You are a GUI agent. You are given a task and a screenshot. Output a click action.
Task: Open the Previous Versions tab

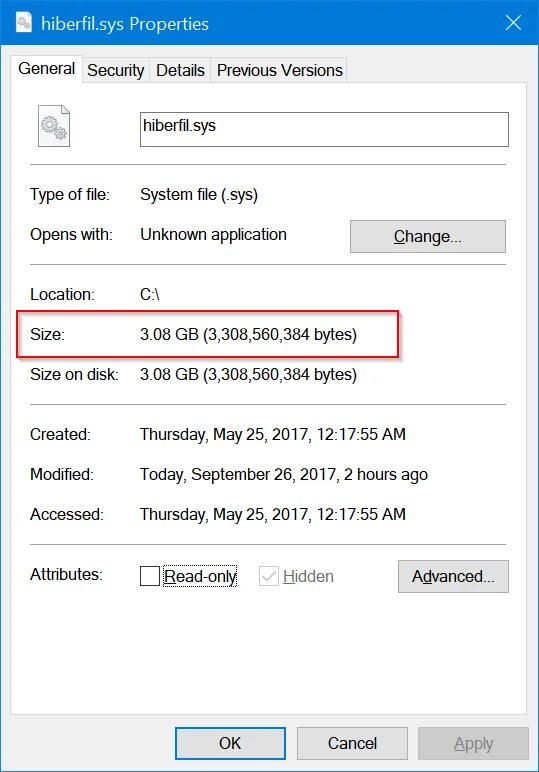click(x=280, y=70)
